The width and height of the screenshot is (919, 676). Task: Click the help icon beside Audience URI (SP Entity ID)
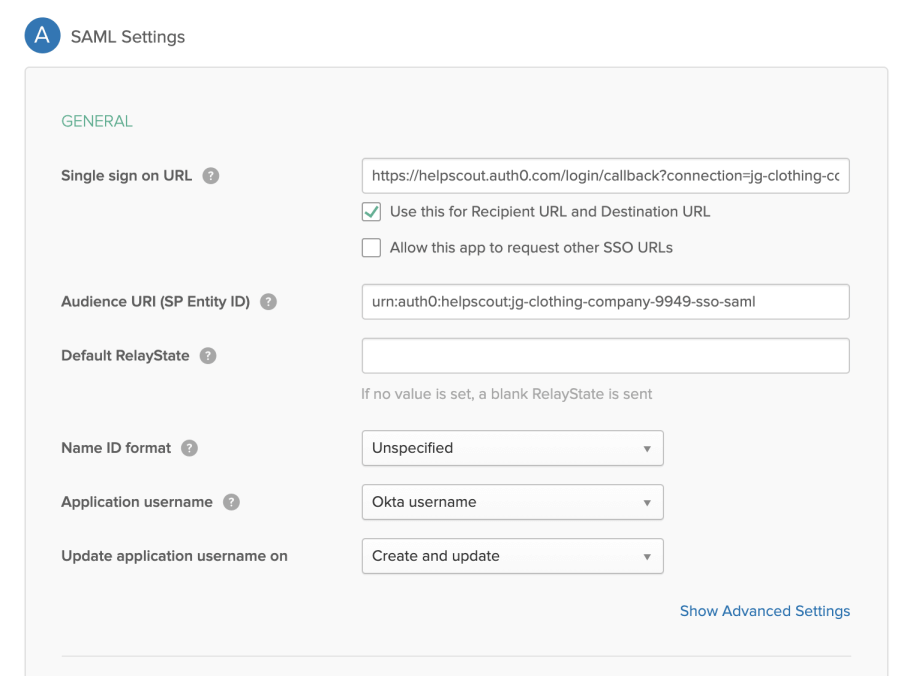[268, 301]
